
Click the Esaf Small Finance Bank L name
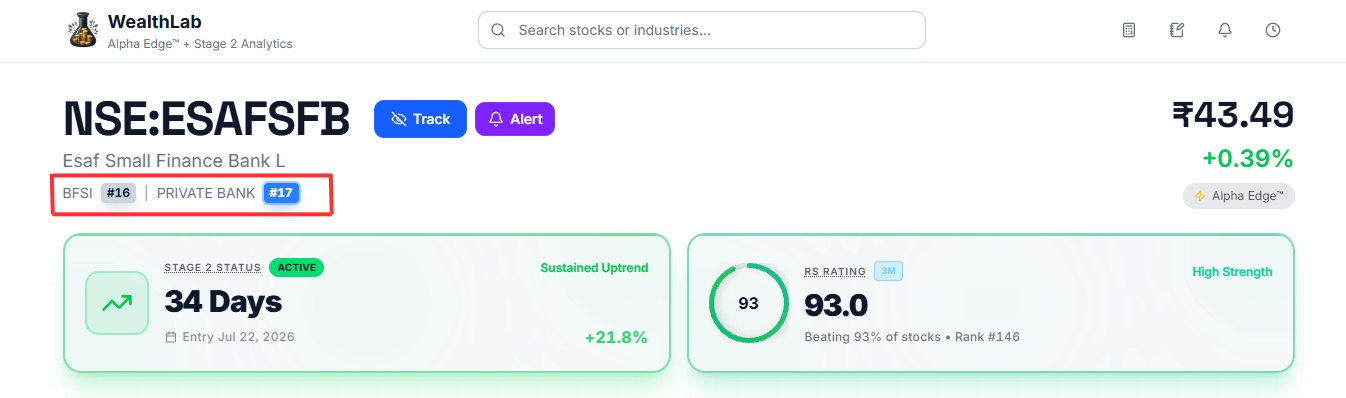(175, 161)
